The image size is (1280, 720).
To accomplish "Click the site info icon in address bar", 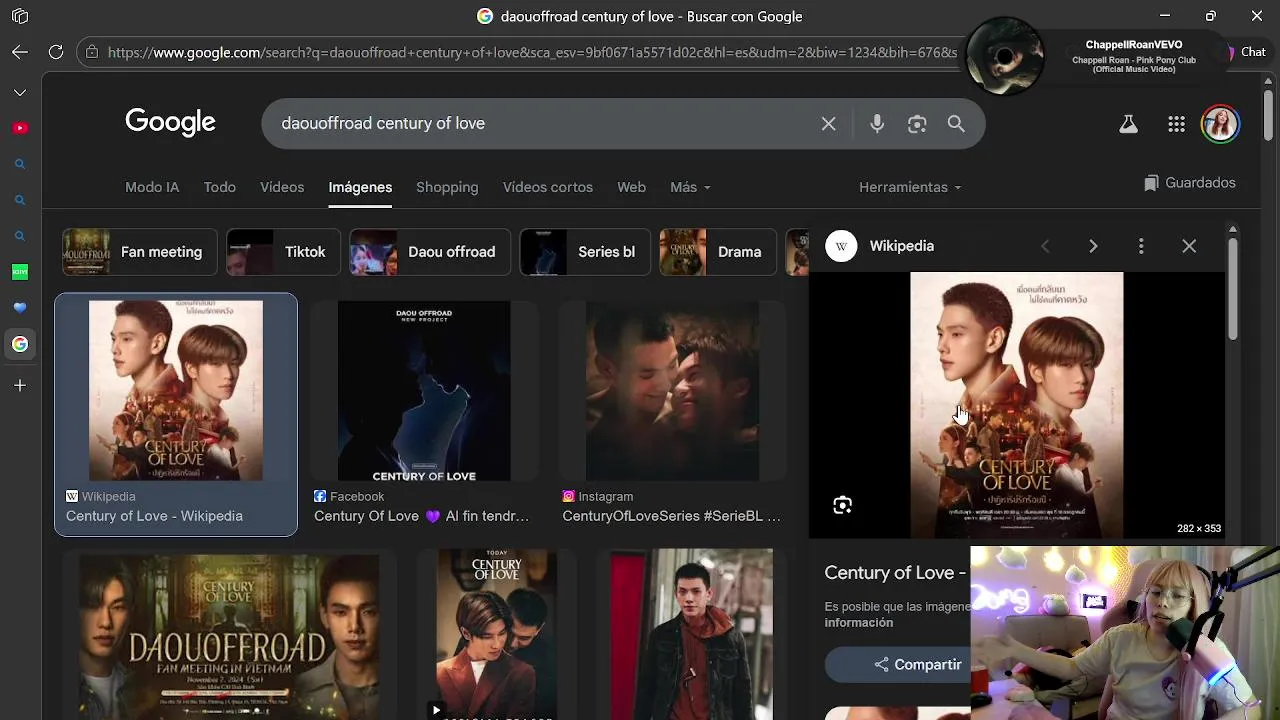I will click(x=92, y=52).
